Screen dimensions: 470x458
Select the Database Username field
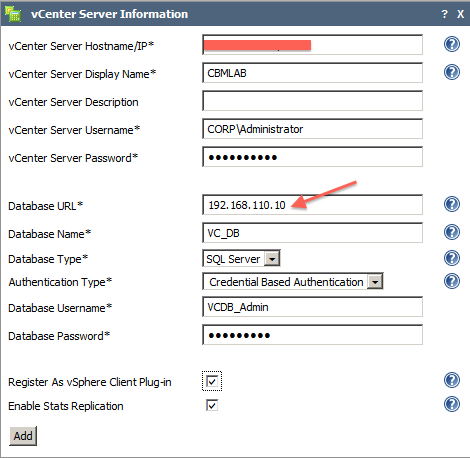(312, 307)
